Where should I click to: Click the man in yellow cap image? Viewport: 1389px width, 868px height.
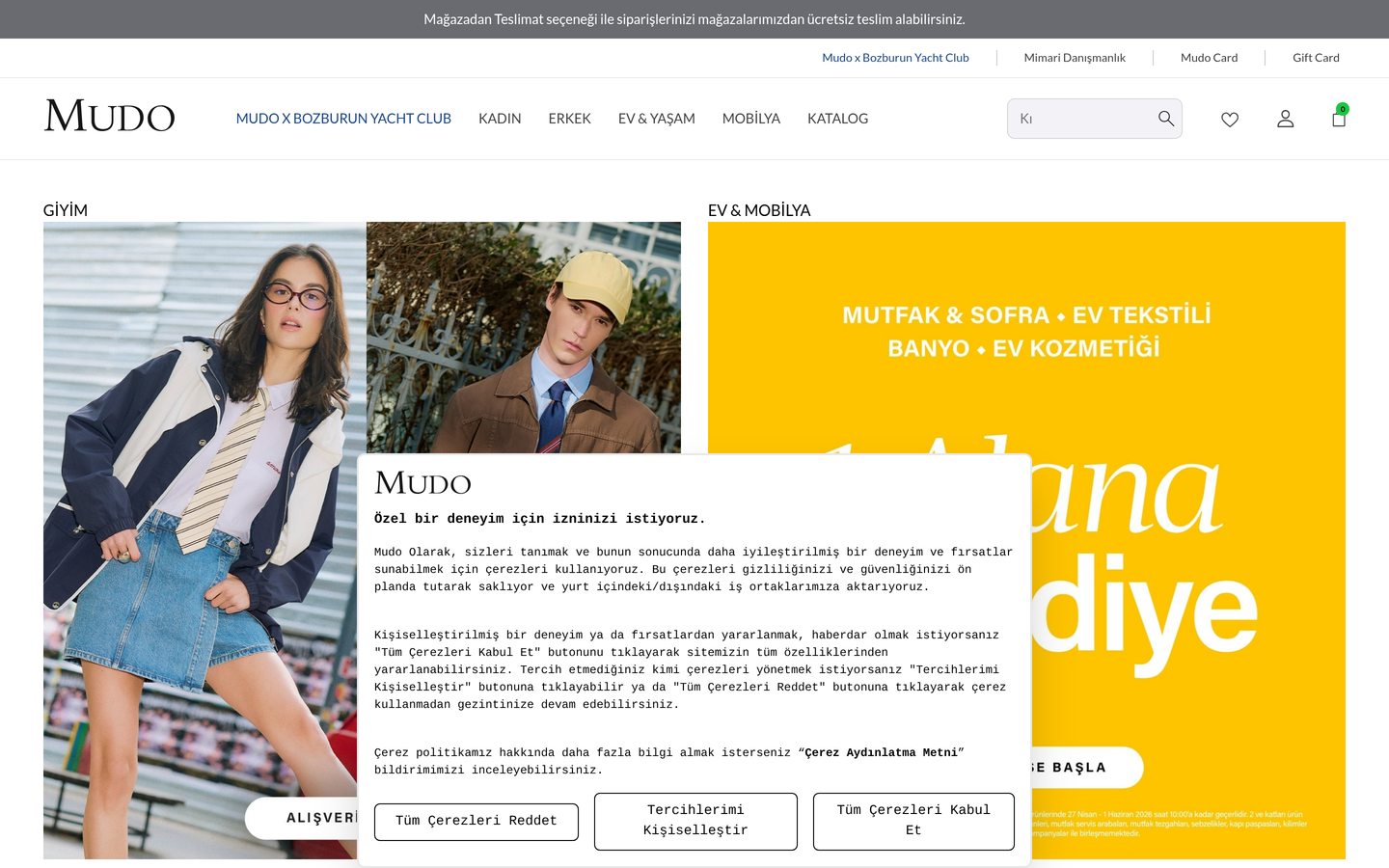click(524, 338)
